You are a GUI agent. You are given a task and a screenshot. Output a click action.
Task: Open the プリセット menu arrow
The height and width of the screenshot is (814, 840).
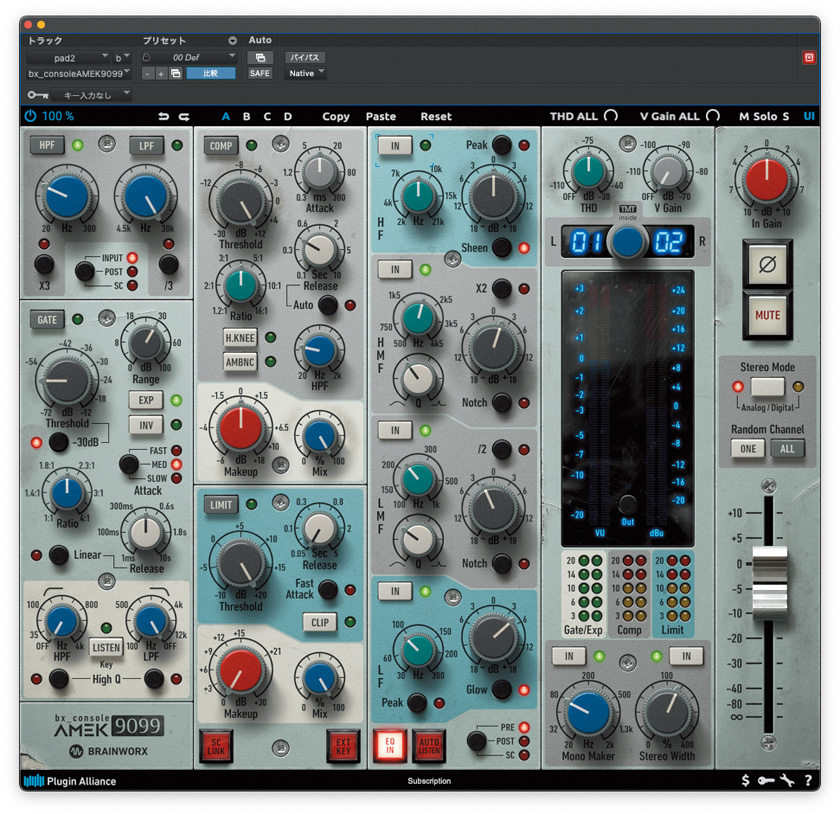point(232,41)
